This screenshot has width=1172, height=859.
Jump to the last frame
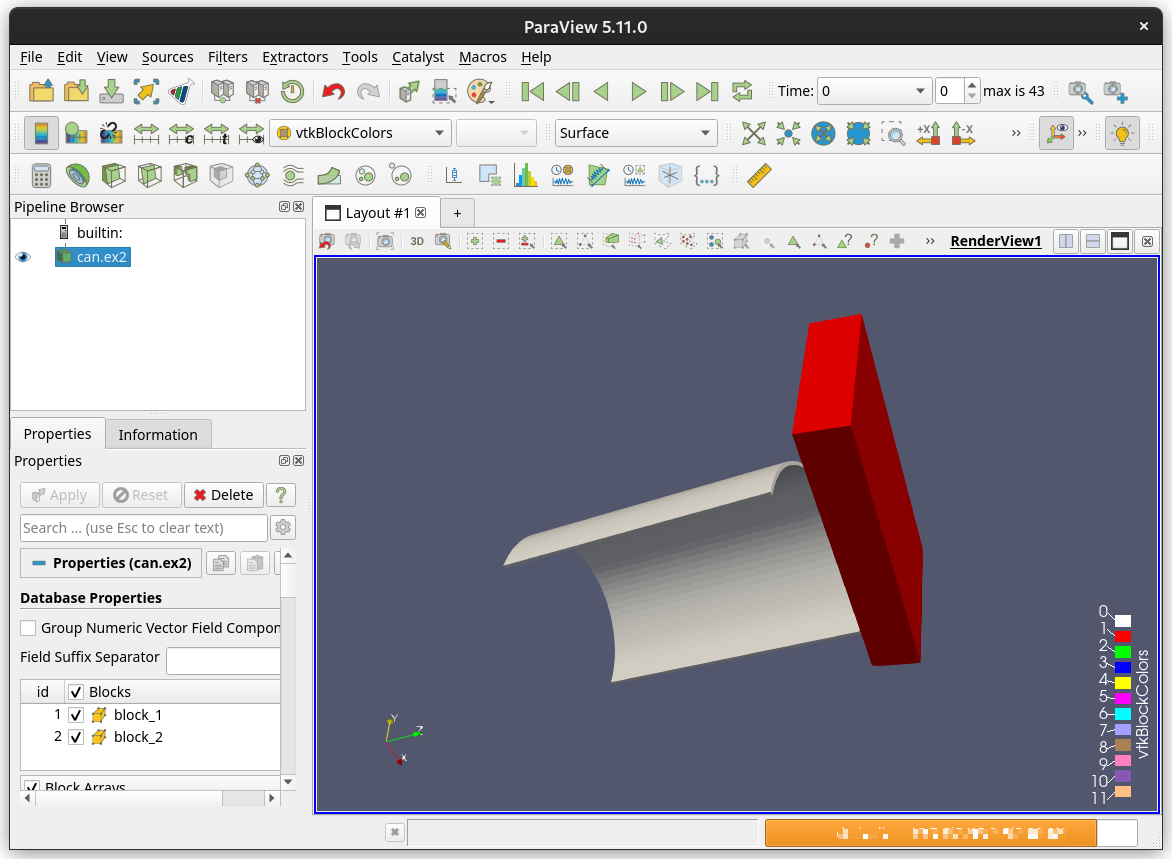(707, 91)
